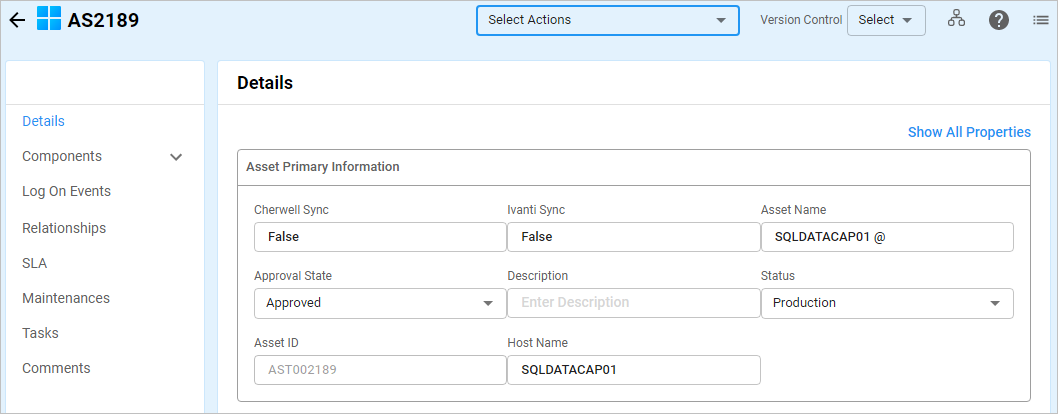
Task: Open the Version Control Select dropdown
Action: pos(885,20)
